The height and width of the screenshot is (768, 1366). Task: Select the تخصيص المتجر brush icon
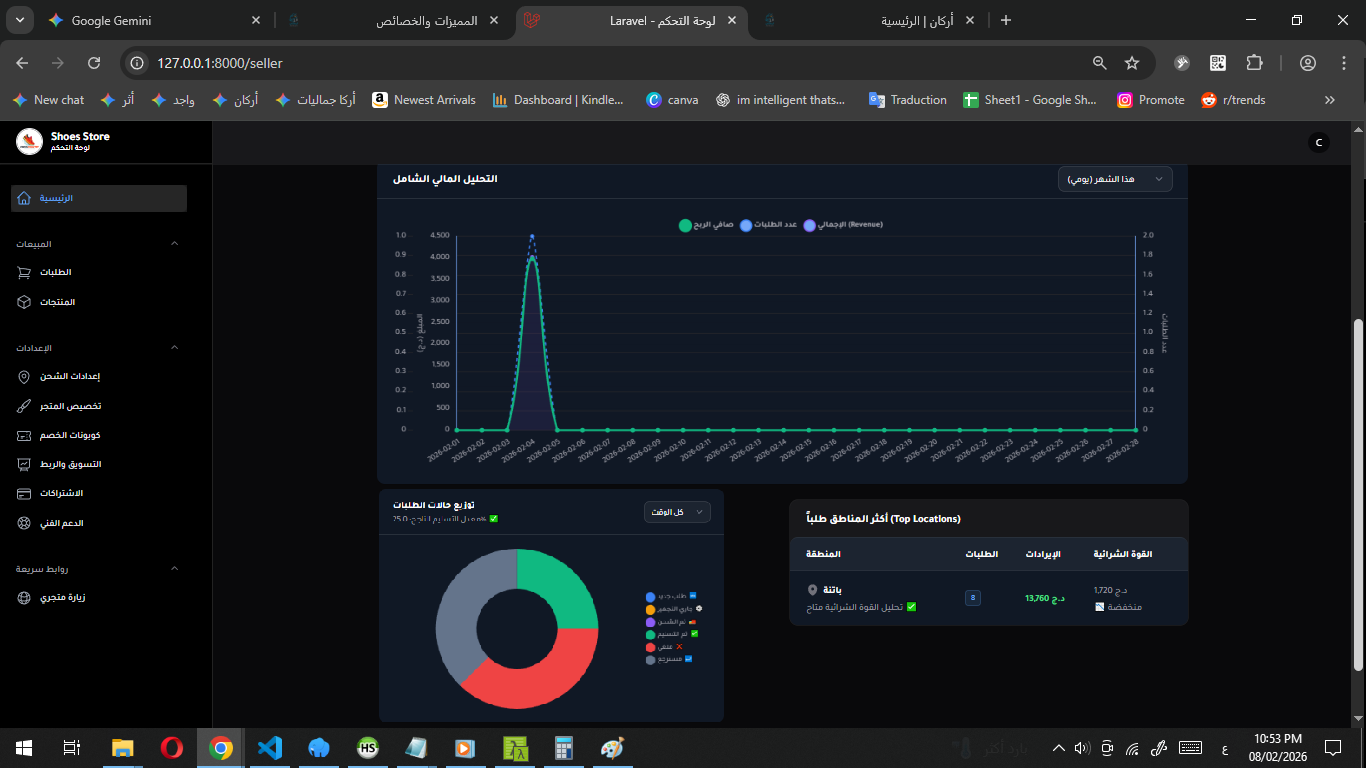pyautogui.click(x=24, y=406)
